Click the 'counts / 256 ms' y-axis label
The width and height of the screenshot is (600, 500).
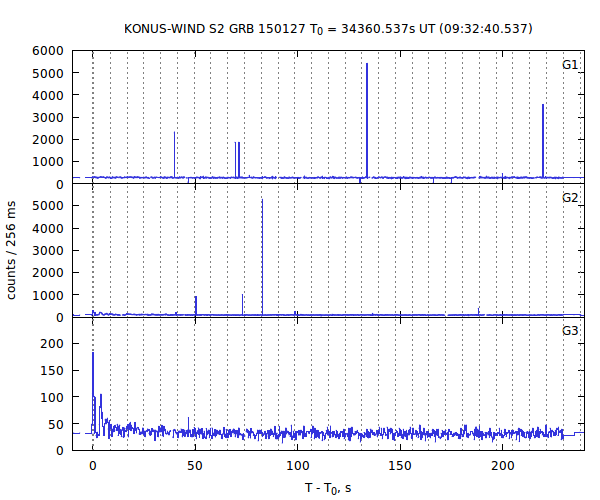click(x=11, y=250)
